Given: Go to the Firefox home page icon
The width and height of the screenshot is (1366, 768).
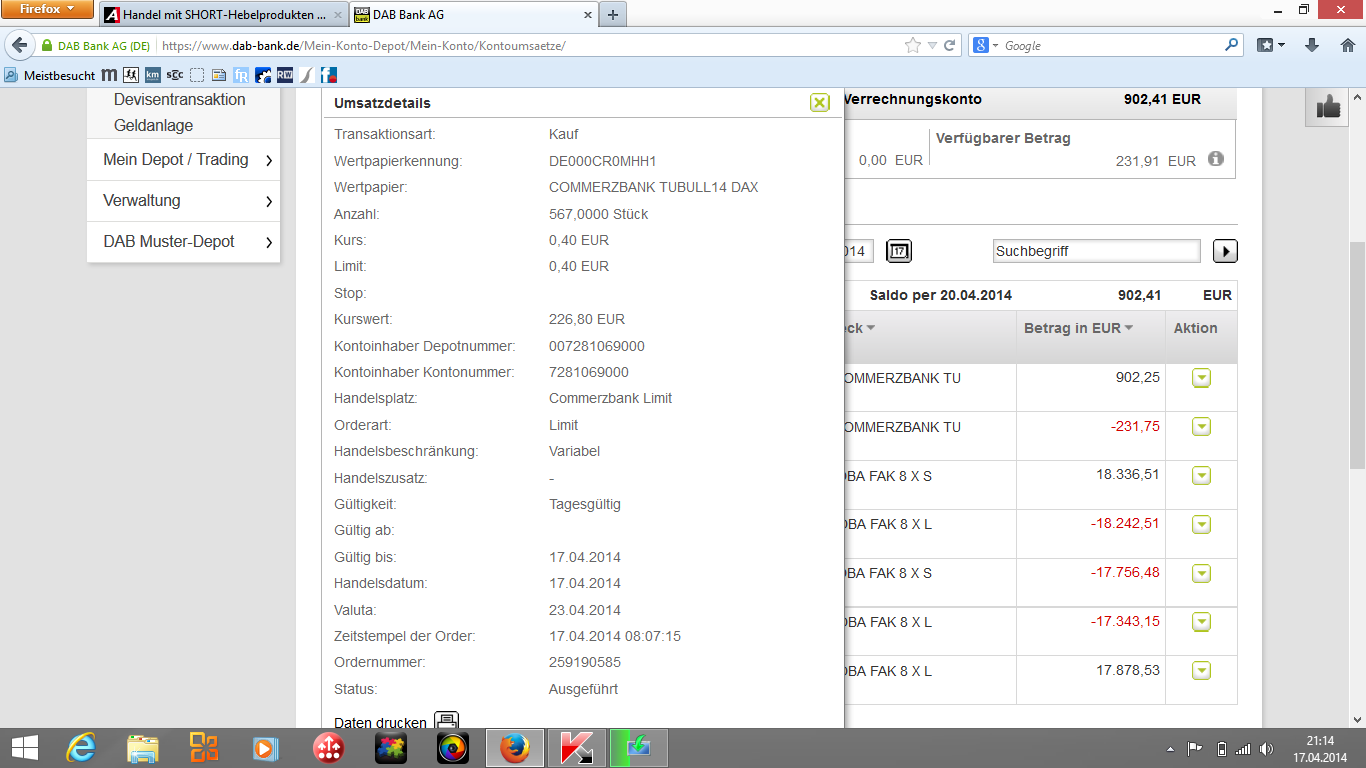Looking at the screenshot, I should click(x=1347, y=45).
